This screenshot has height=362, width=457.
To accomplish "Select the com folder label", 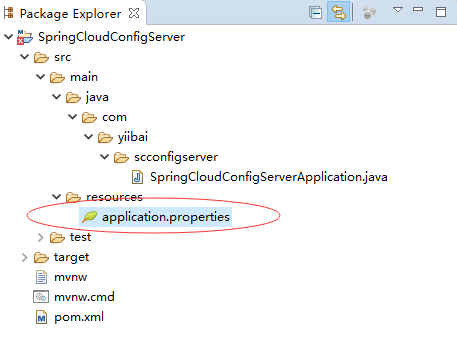I will coord(114,117).
